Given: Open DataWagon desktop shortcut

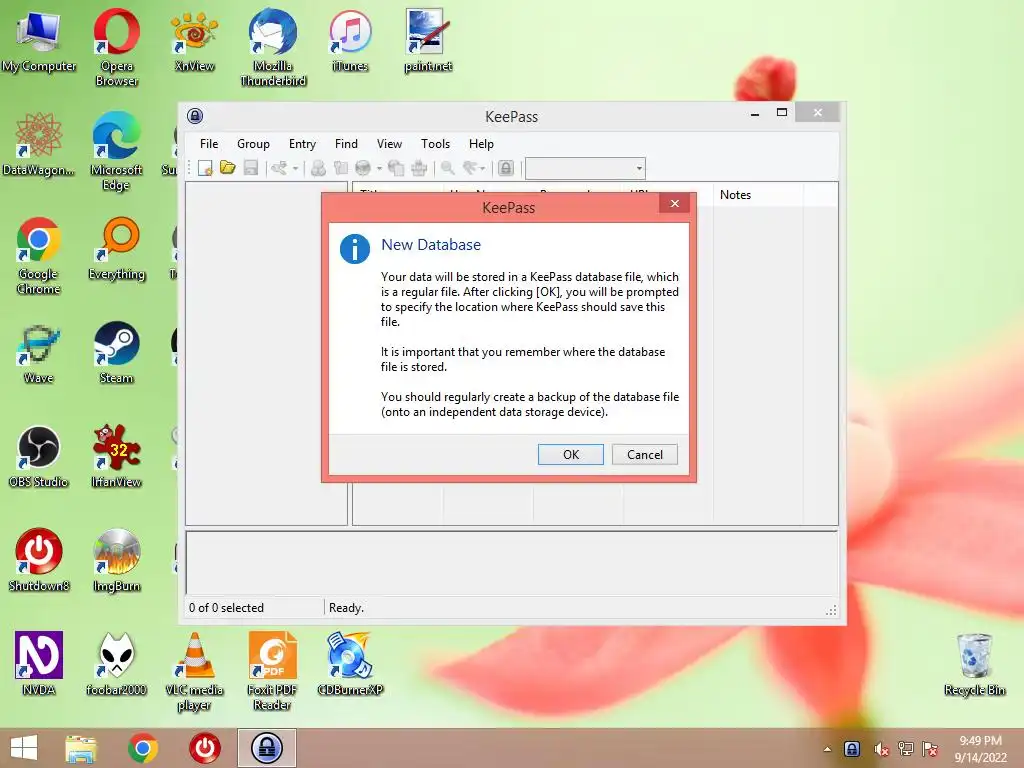Looking at the screenshot, I should [x=39, y=144].
